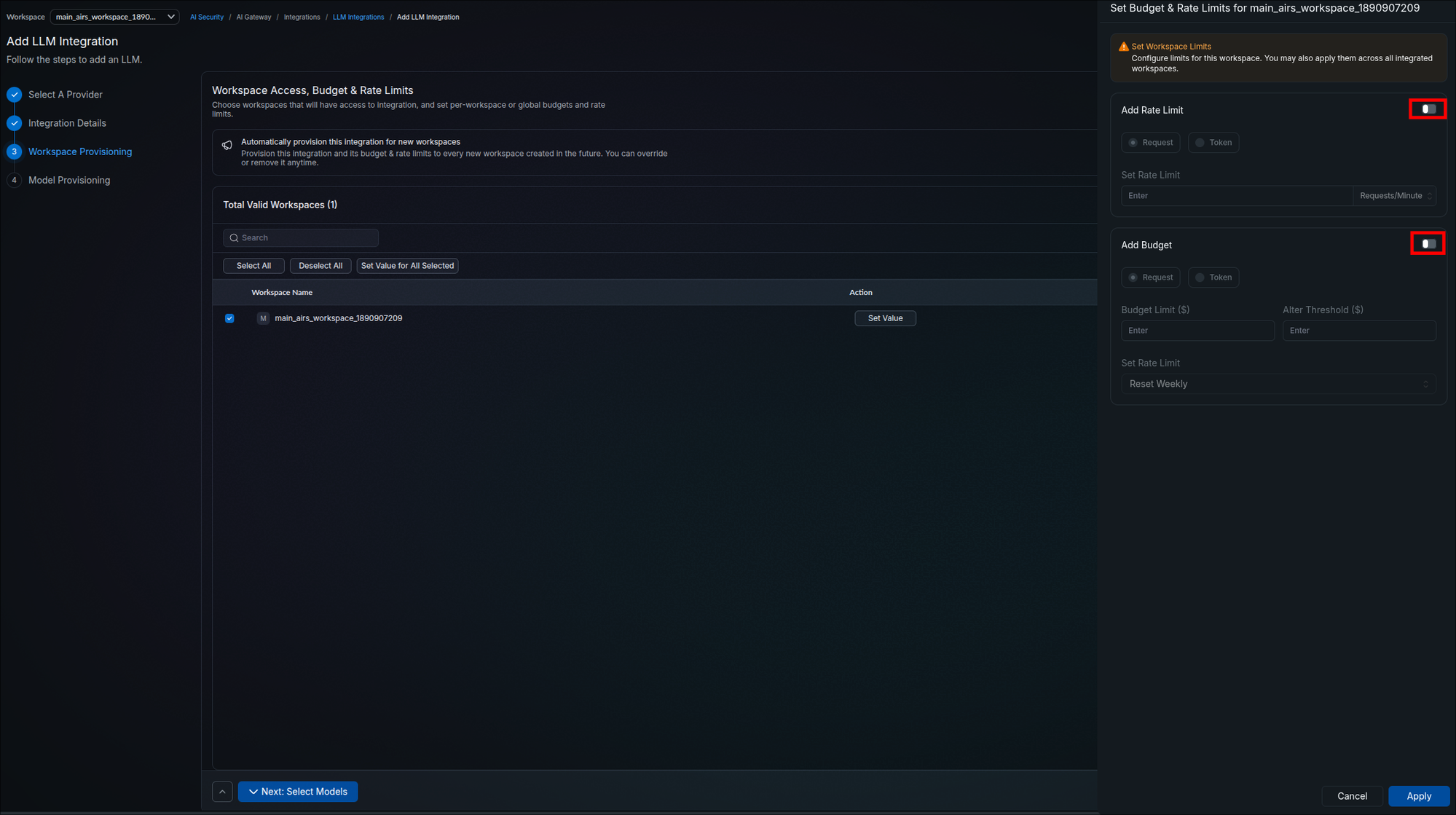Click Set Value for main_airs_workspace row
1456x815 pixels.
tap(885, 318)
